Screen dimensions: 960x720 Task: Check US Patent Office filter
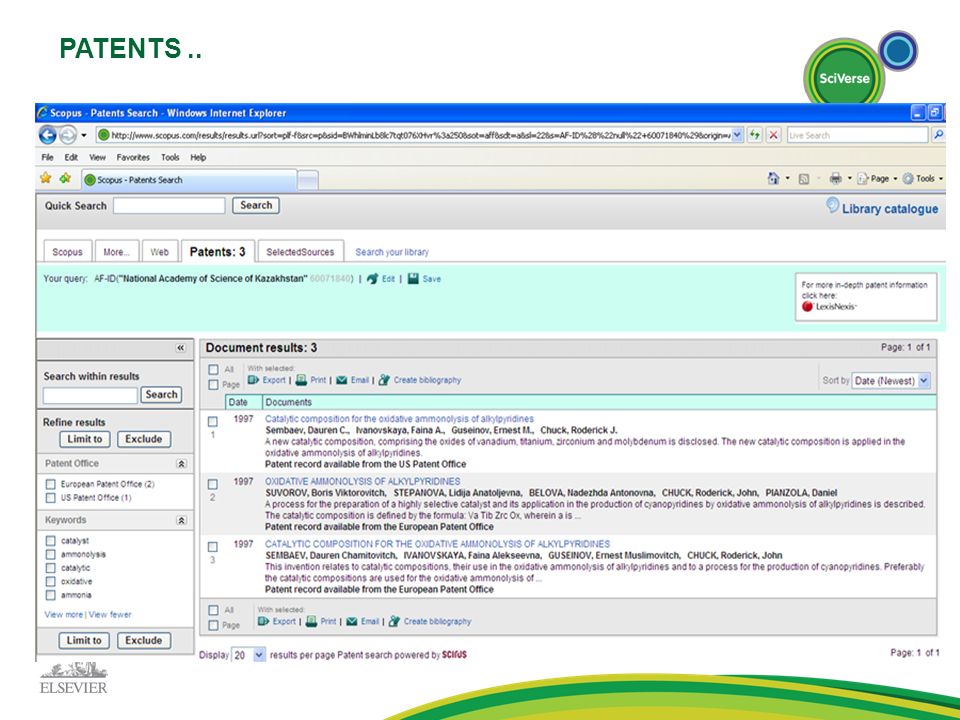coord(51,498)
